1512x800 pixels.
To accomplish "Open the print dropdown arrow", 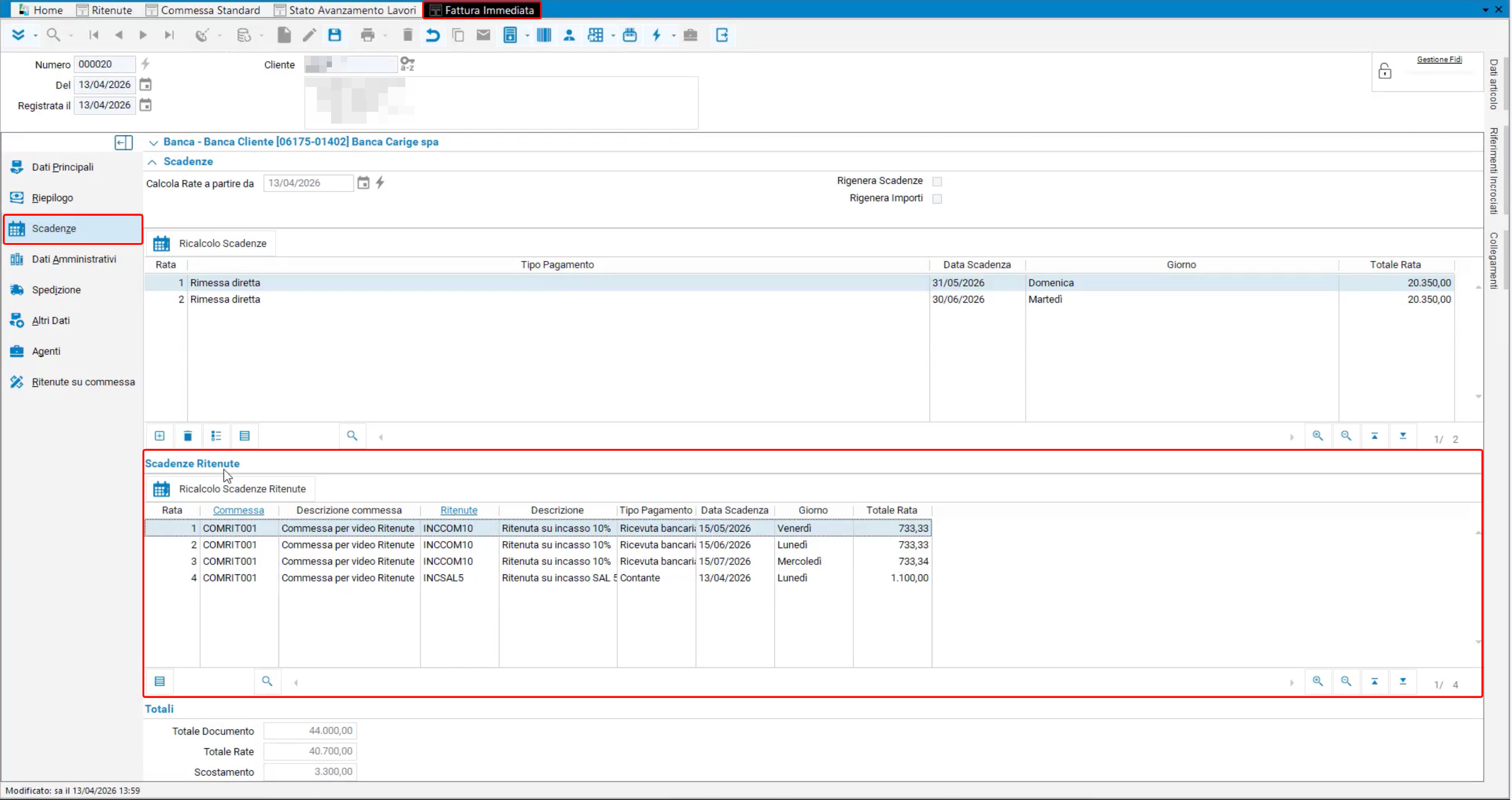I will pos(385,36).
